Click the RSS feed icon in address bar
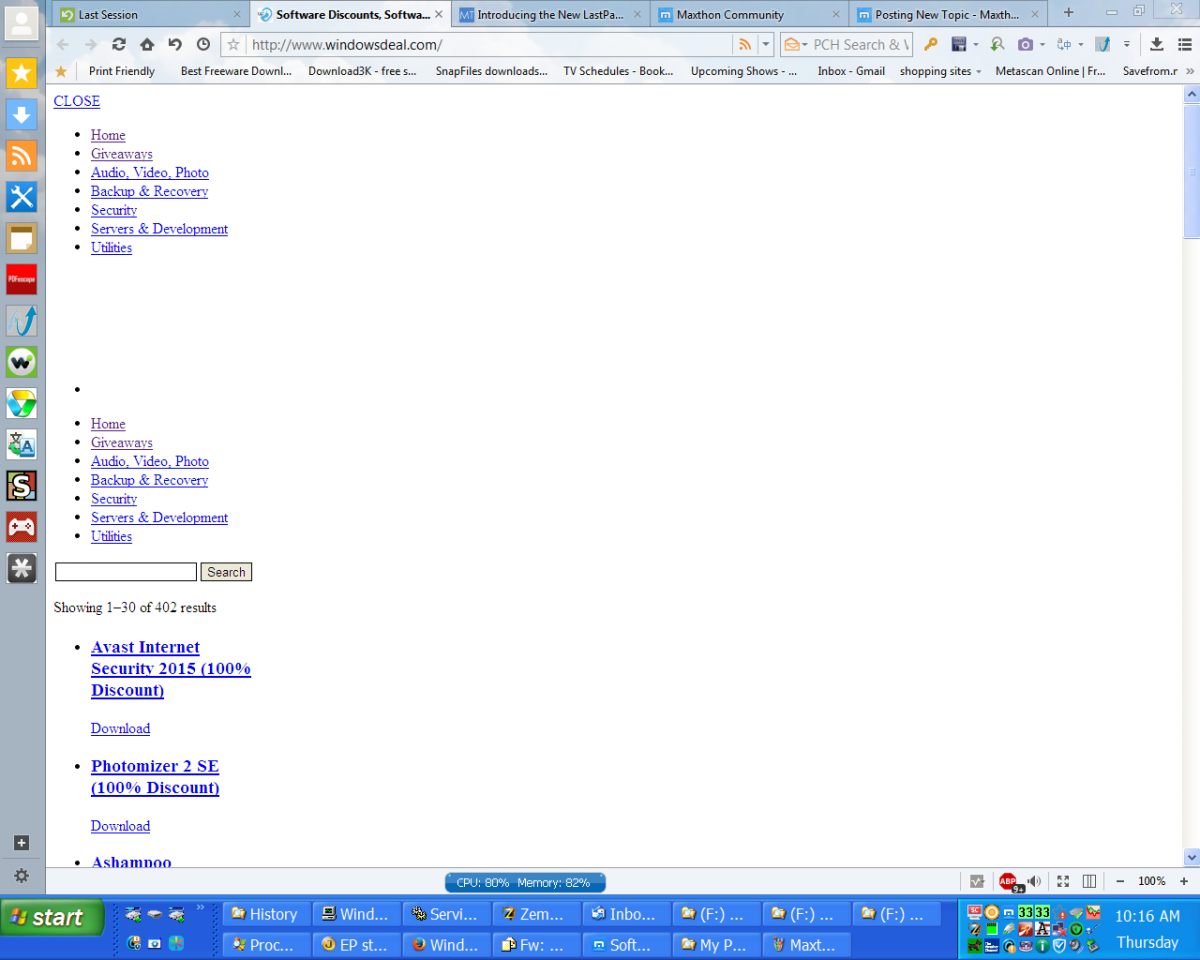Screen dimensions: 1200x960 [744, 44]
